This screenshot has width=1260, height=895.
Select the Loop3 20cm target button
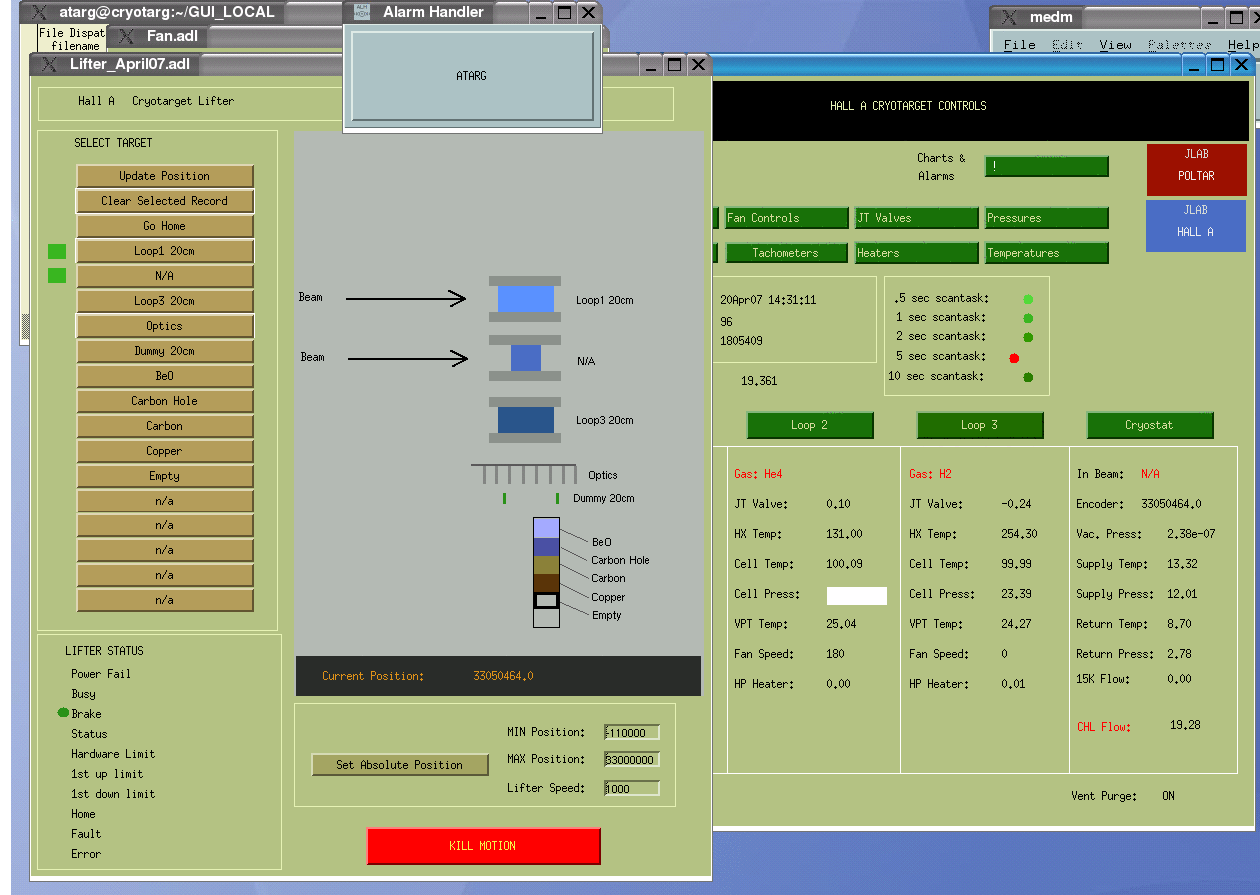(x=165, y=301)
